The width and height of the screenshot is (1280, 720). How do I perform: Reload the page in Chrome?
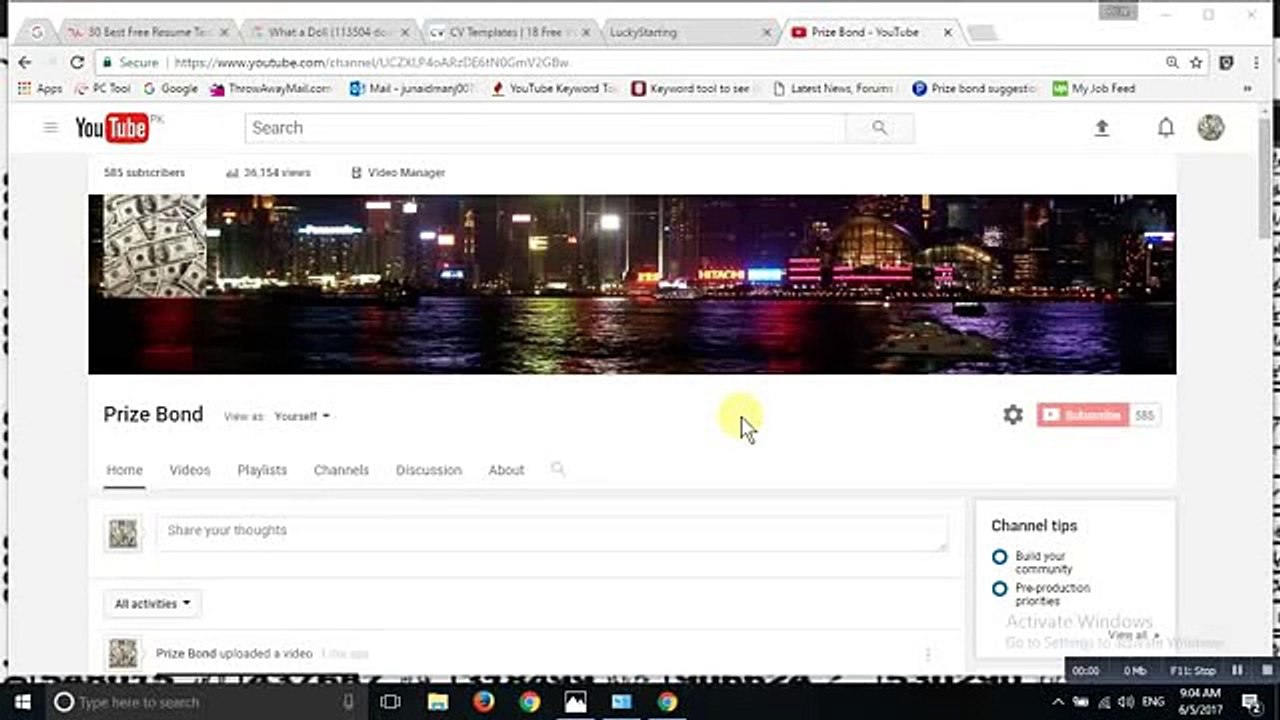pyautogui.click(x=76, y=62)
